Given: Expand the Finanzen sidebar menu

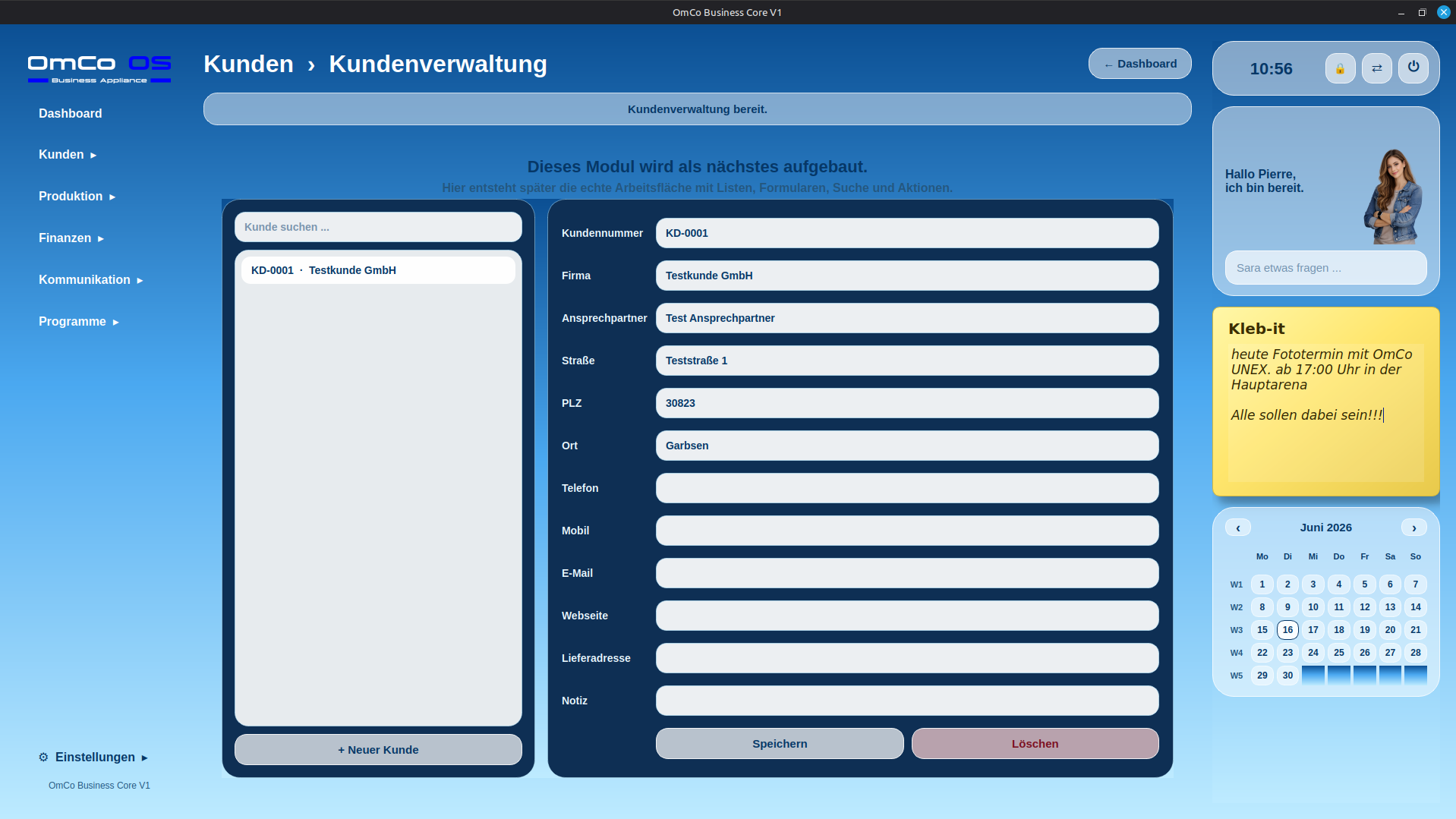Looking at the screenshot, I should tap(71, 238).
